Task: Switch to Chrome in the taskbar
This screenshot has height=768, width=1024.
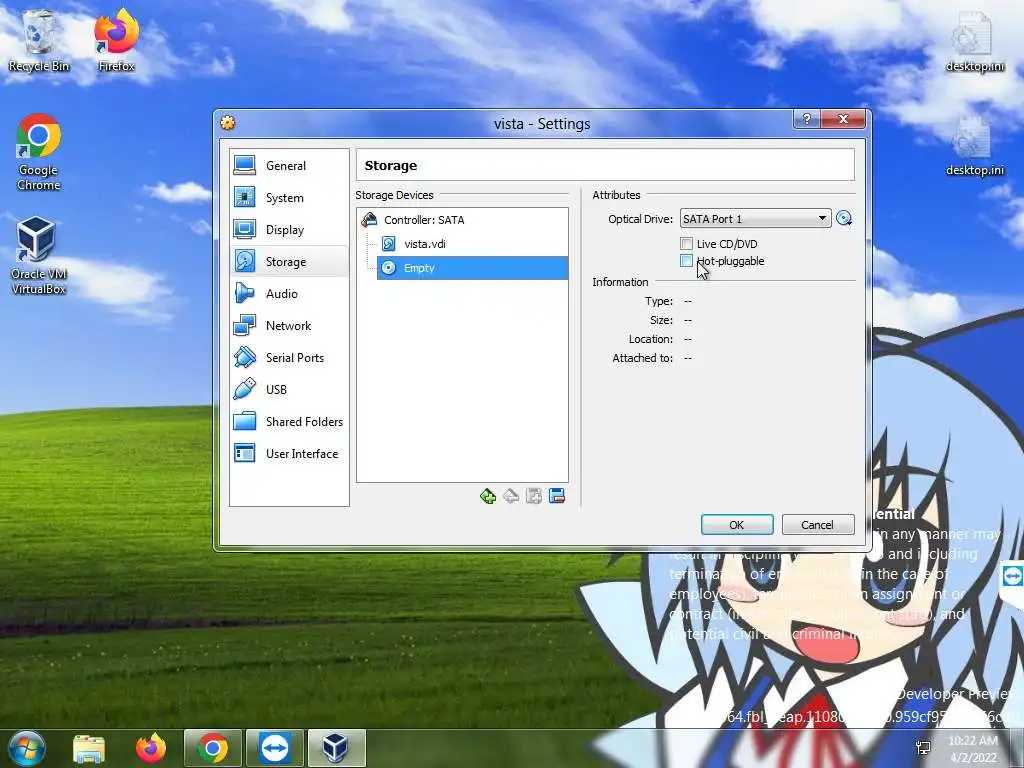Action: [x=213, y=748]
